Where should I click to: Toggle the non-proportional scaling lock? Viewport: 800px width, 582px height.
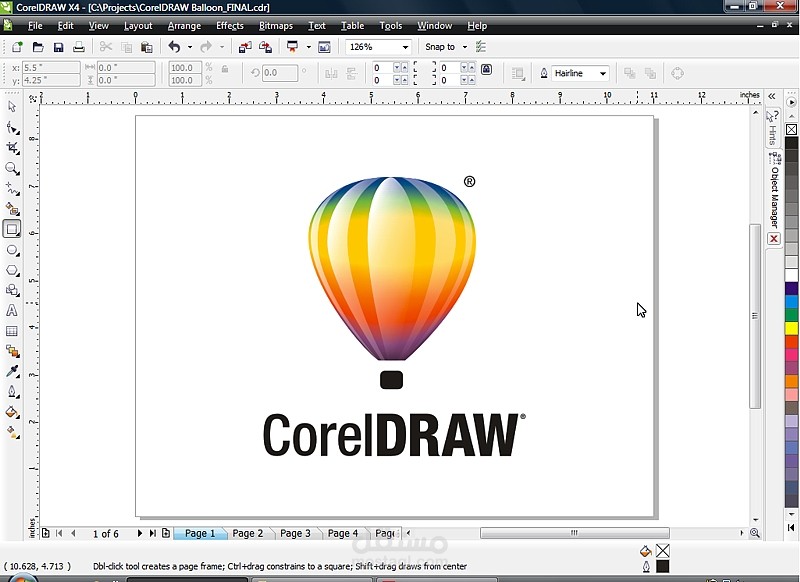tap(224, 70)
